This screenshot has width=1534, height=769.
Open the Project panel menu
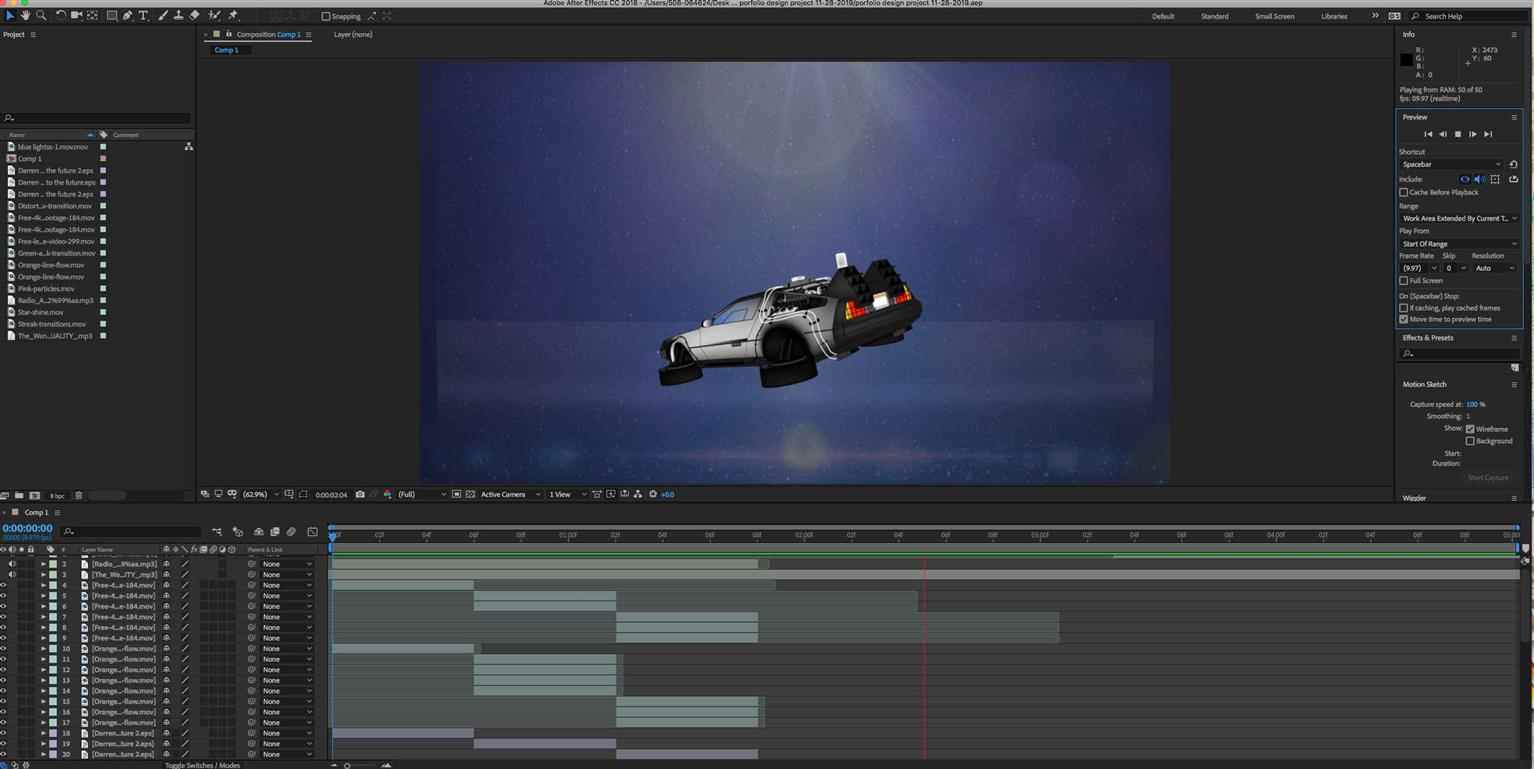coord(33,35)
